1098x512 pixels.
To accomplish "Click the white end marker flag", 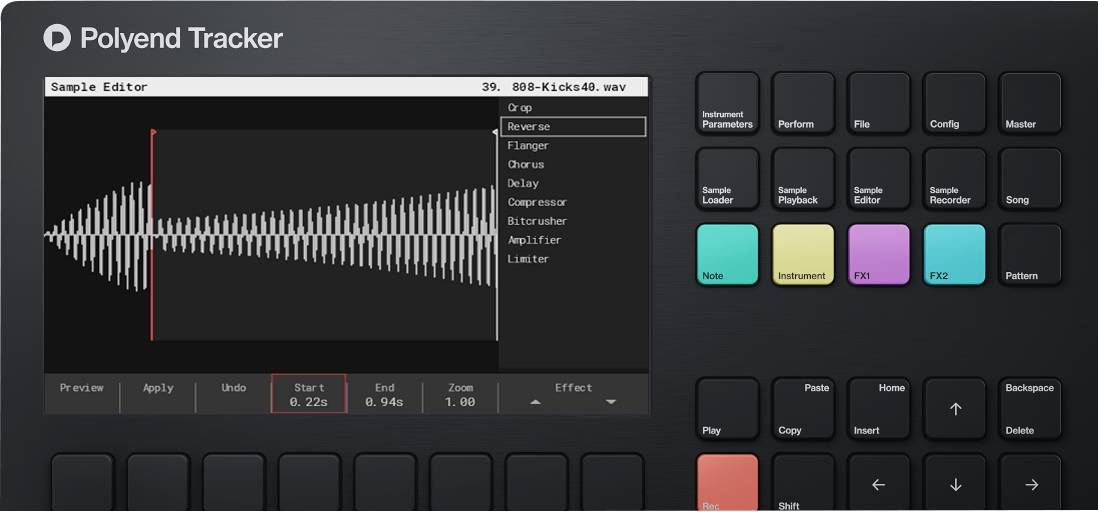I will click(495, 131).
